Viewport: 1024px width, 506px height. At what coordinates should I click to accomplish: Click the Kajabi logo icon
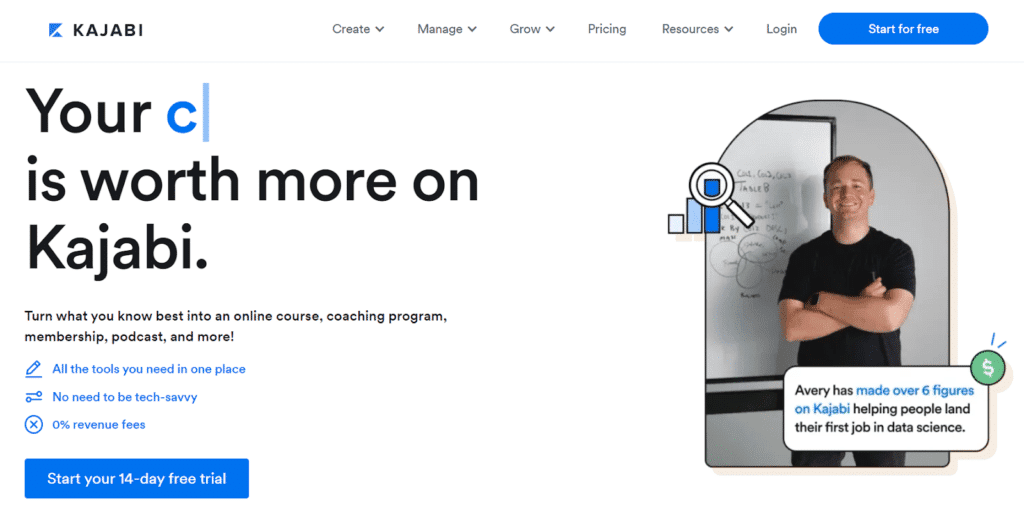pyautogui.click(x=56, y=30)
